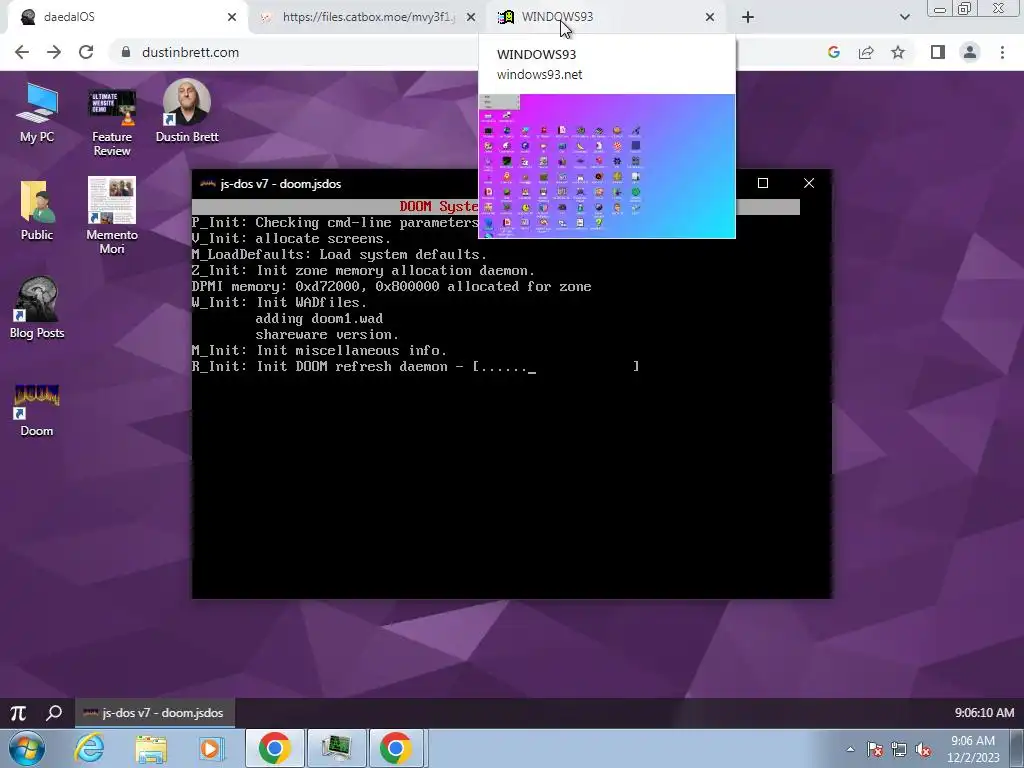The width and height of the screenshot is (1024, 768).
Task: Switch to the files.catbox.moe tab
Action: pos(368,17)
